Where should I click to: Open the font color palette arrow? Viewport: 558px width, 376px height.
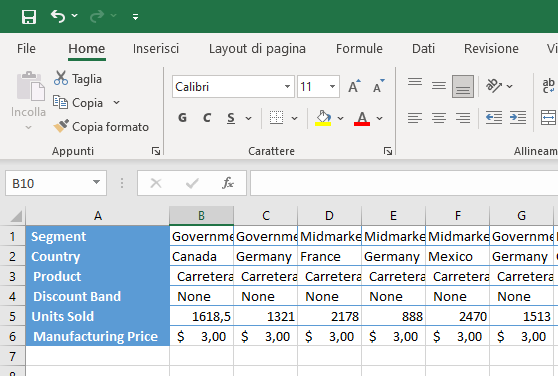[380, 118]
